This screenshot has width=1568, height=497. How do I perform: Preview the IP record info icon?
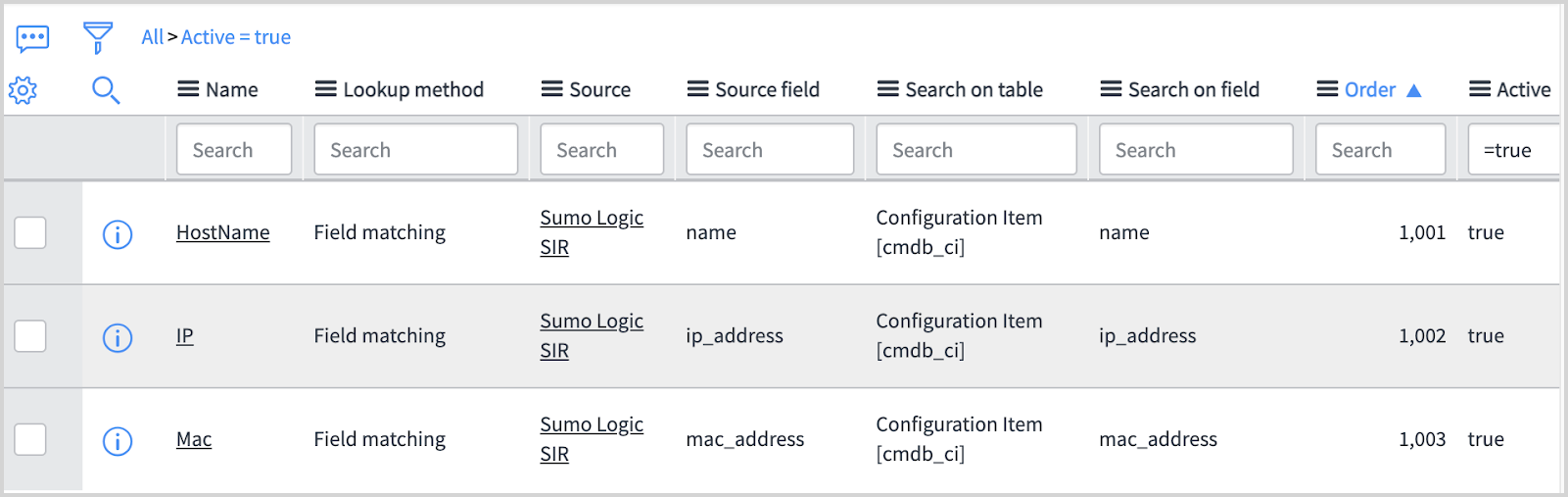tap(118, 337)
